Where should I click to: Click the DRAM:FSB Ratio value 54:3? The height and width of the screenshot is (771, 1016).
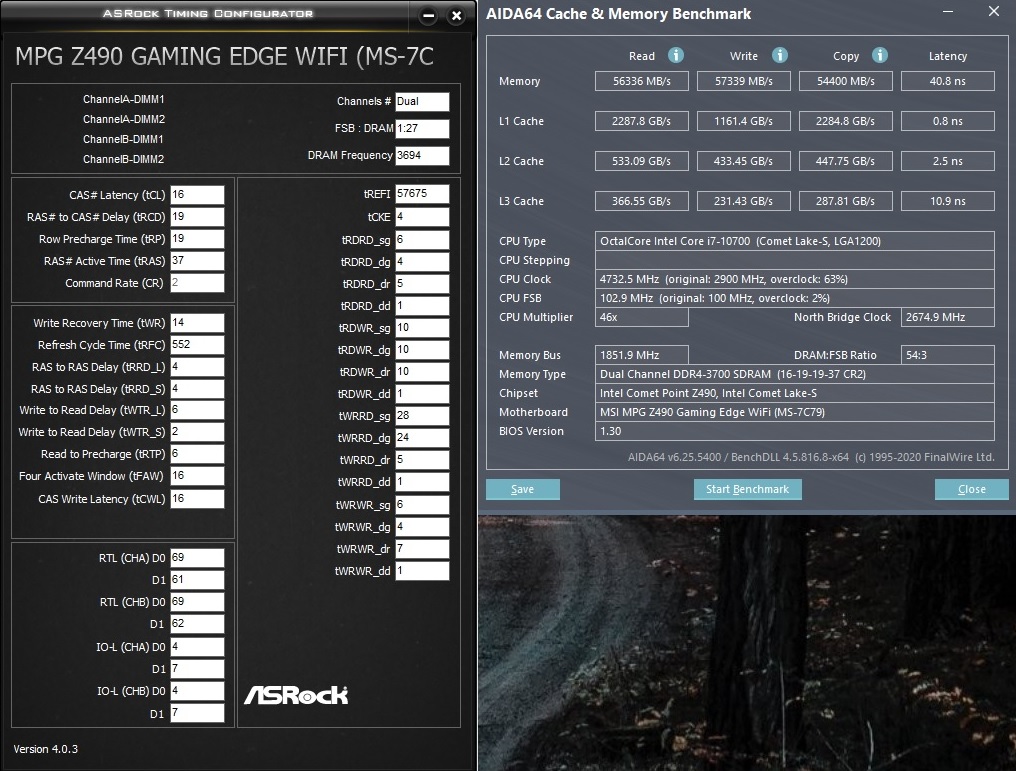tap(947, 355)
